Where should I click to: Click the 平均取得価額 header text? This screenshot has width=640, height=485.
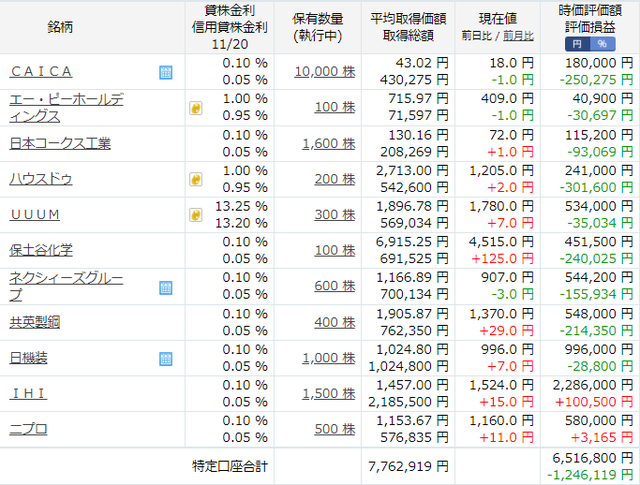(408, 19)
